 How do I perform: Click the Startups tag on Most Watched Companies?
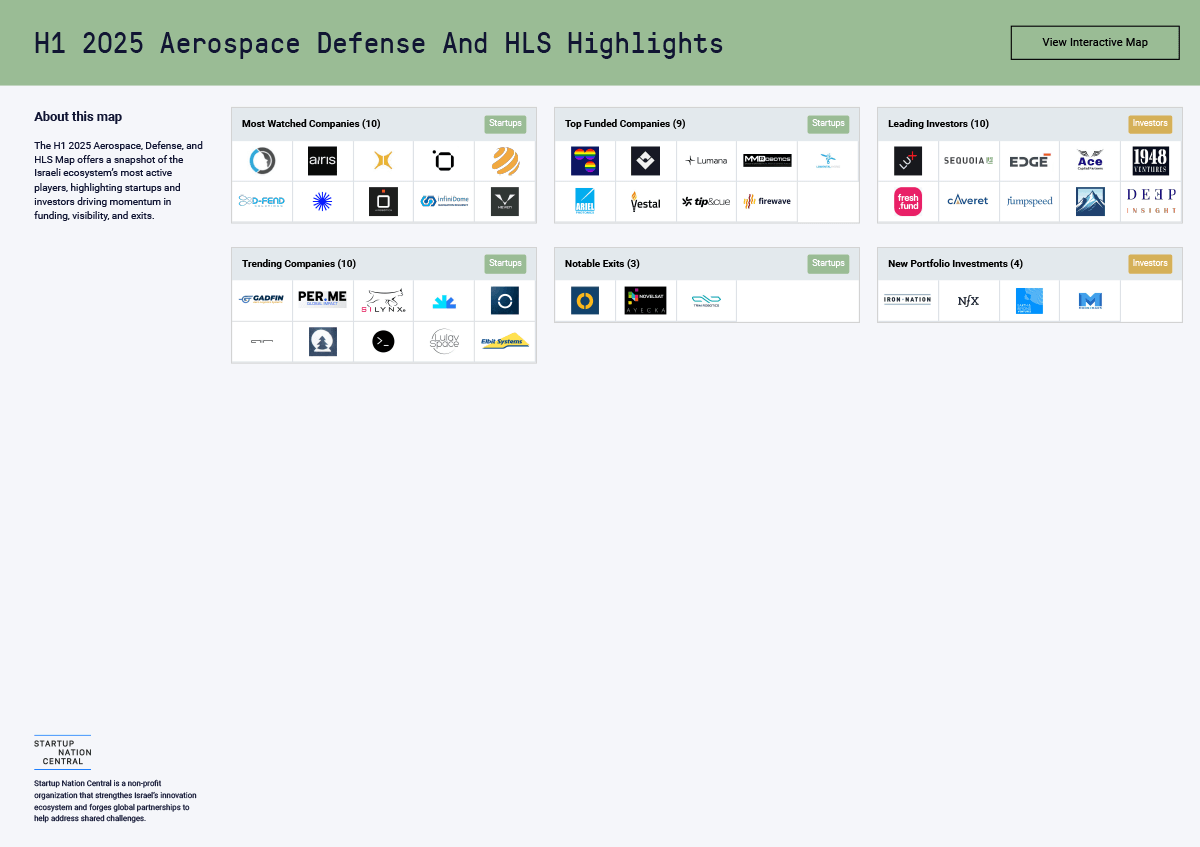[505, 124]
